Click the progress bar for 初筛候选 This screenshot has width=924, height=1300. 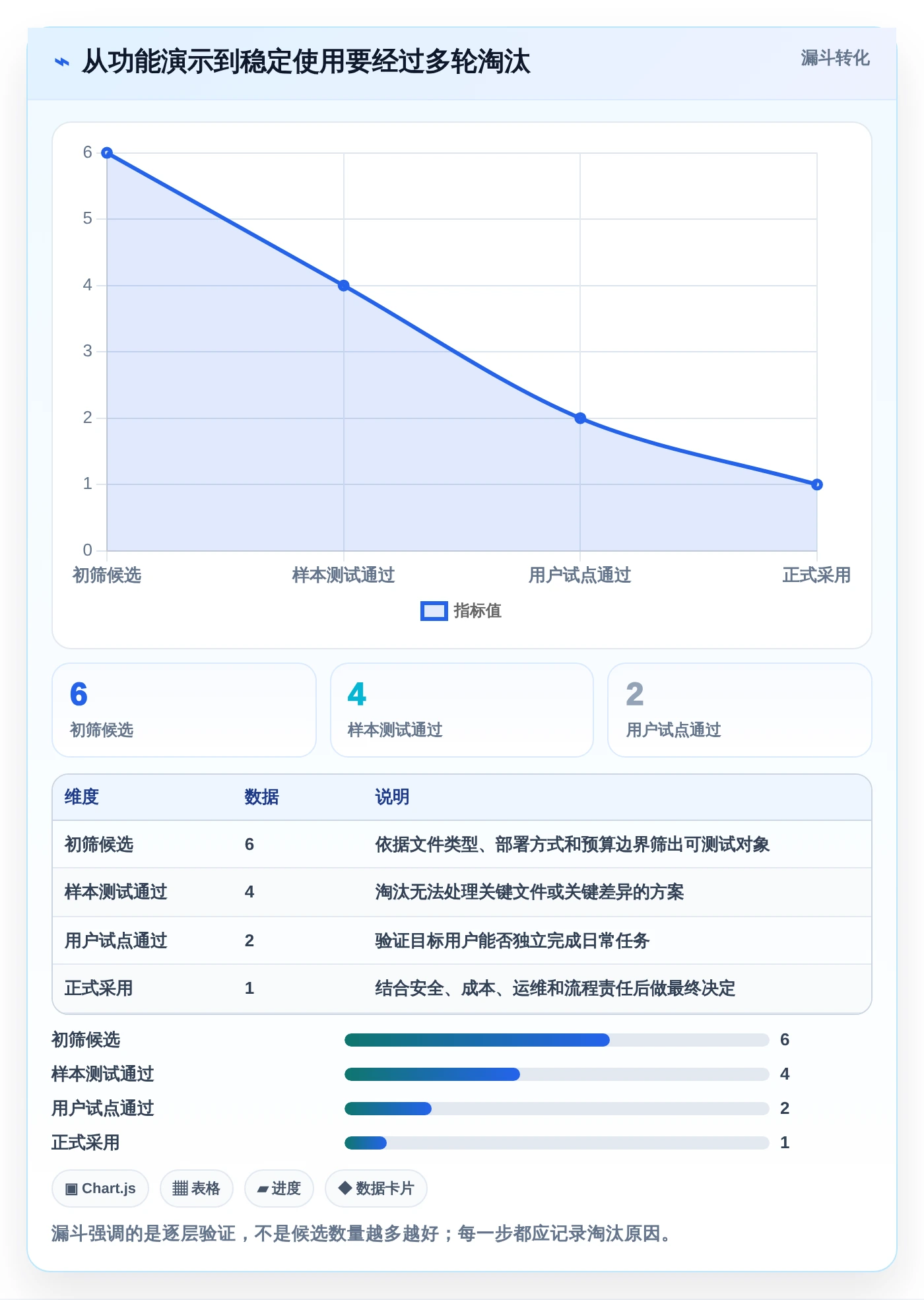click(557, 1040)
